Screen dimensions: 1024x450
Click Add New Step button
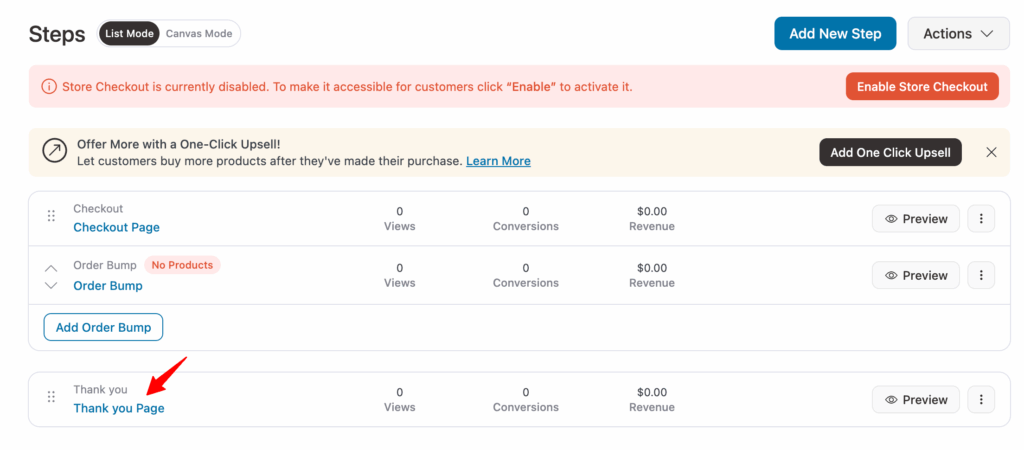click(835, 34)
